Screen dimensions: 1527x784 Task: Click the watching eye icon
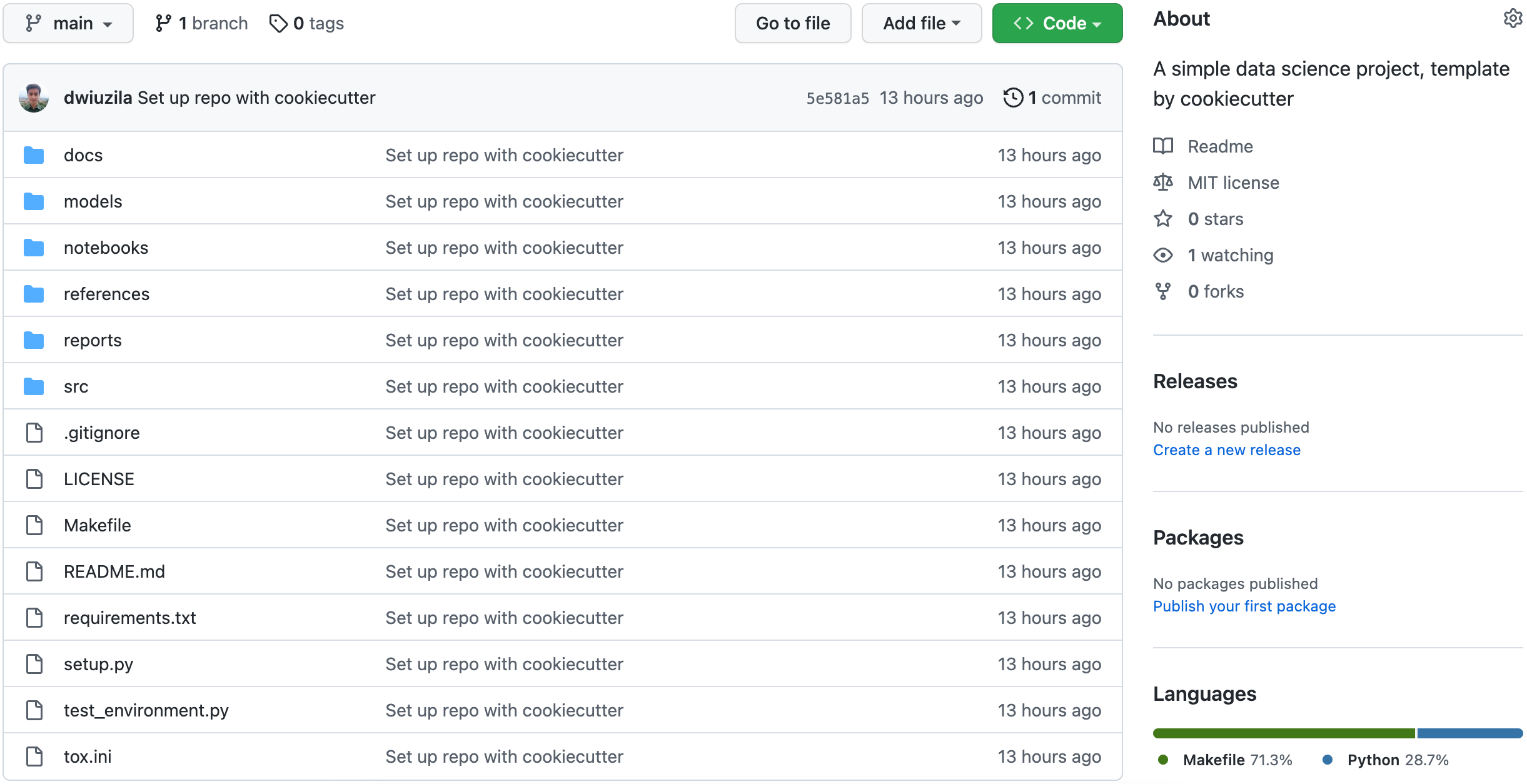(x=1163, y=255)
